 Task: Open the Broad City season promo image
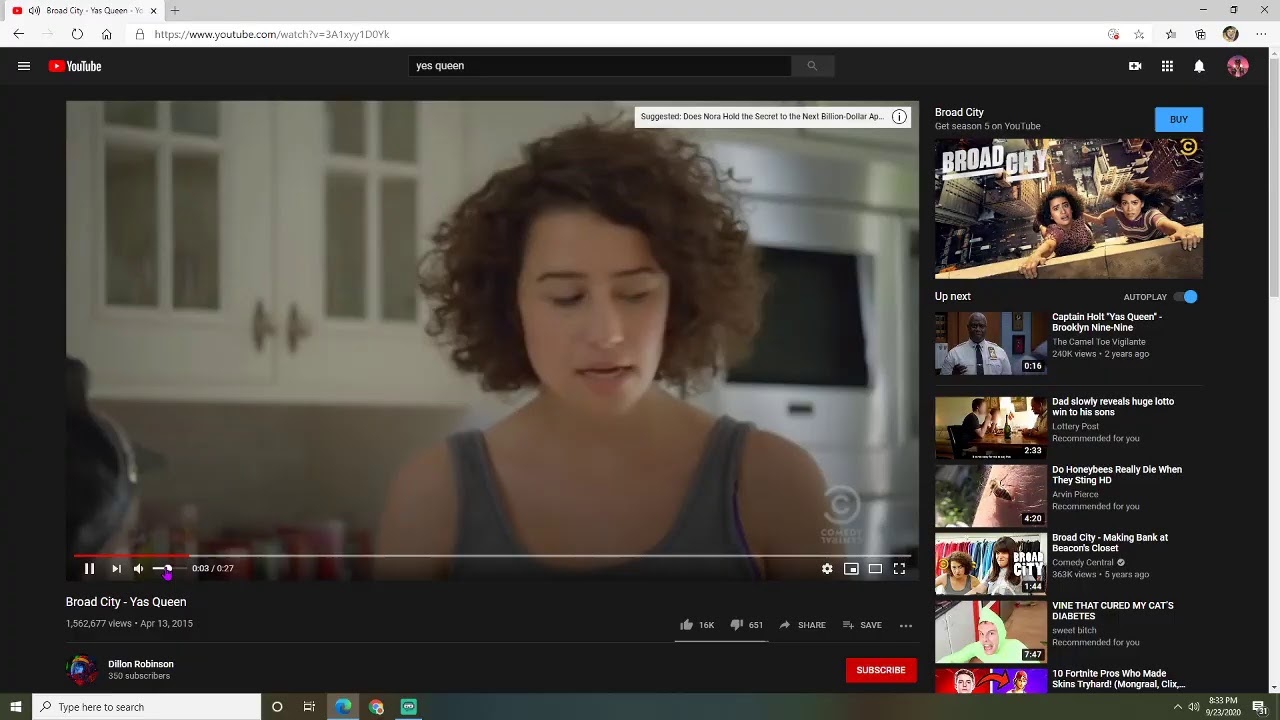point(1069,209)
